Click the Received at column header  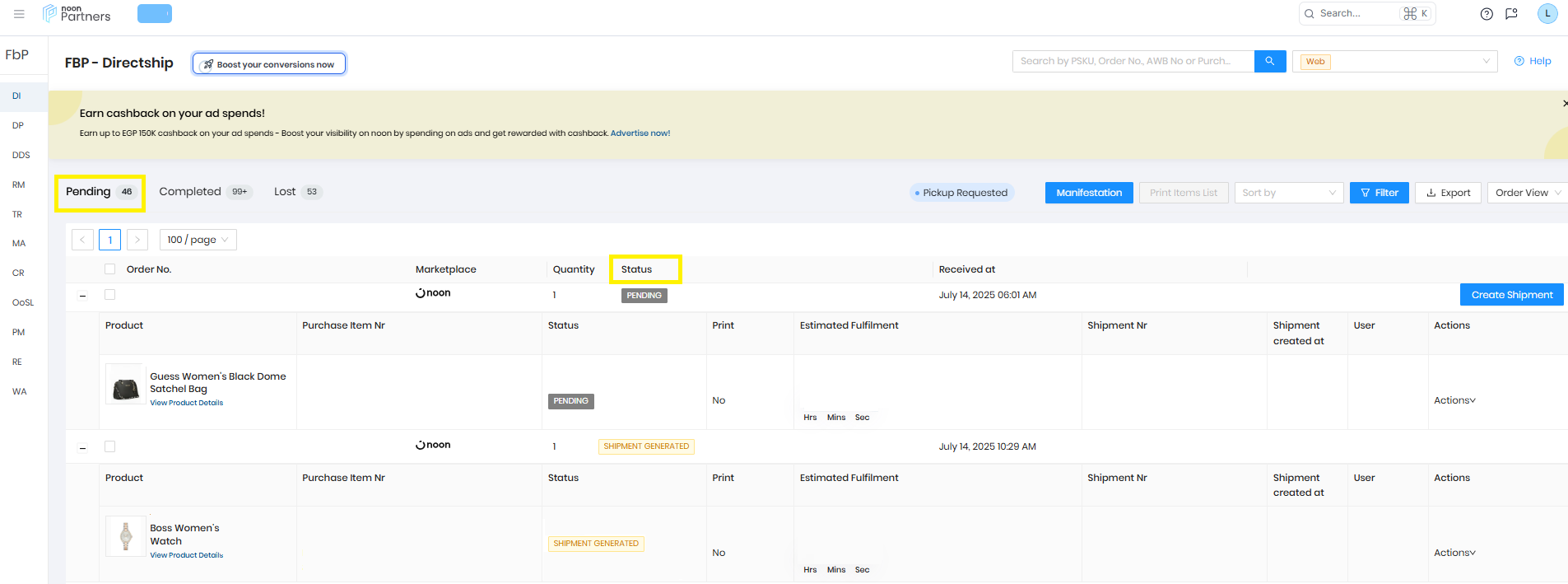pos(967,269)
